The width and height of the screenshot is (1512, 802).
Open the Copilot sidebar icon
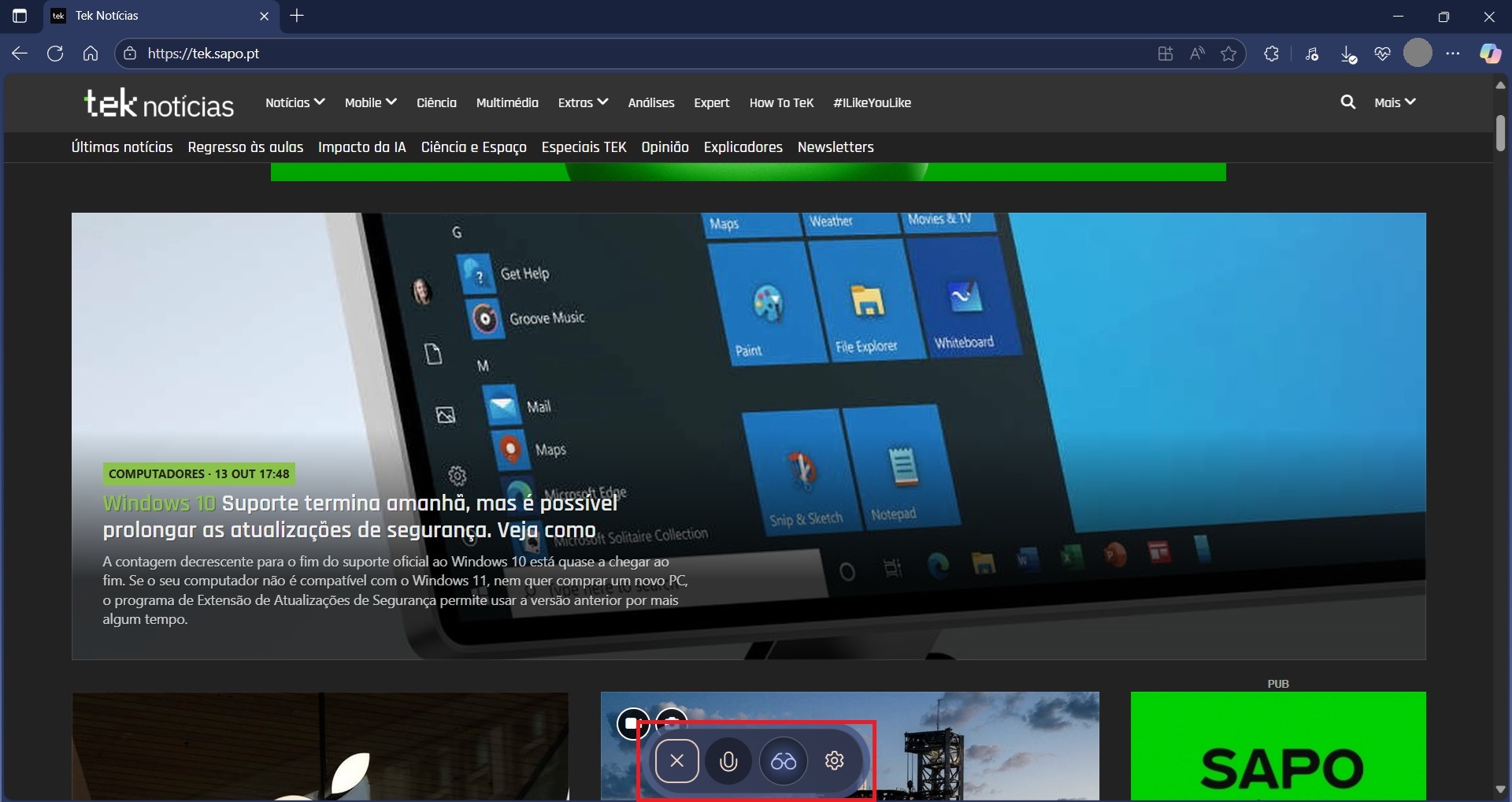click(1490, 54)
